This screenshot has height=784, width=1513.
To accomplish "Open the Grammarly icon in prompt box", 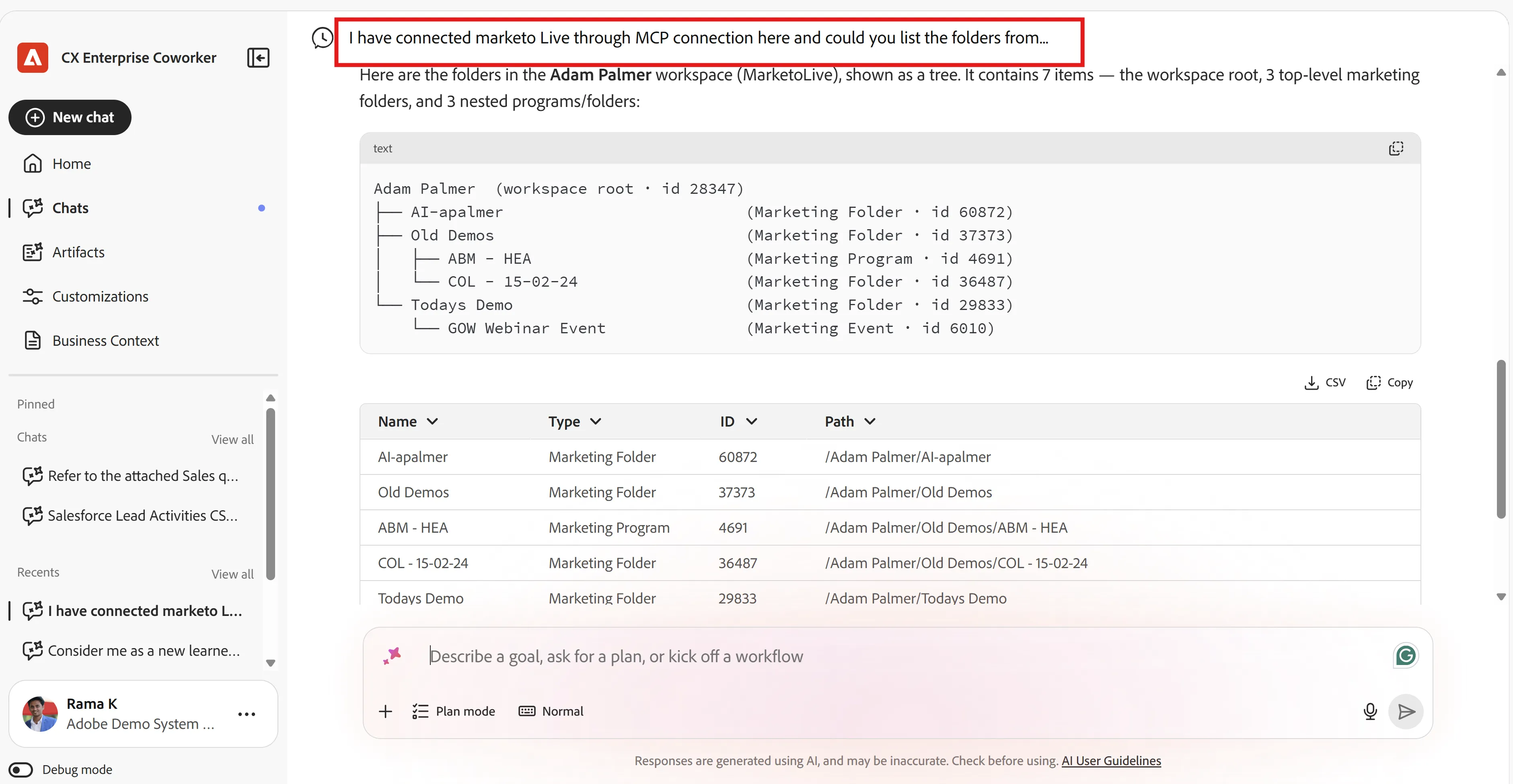I will point(1406,656).
